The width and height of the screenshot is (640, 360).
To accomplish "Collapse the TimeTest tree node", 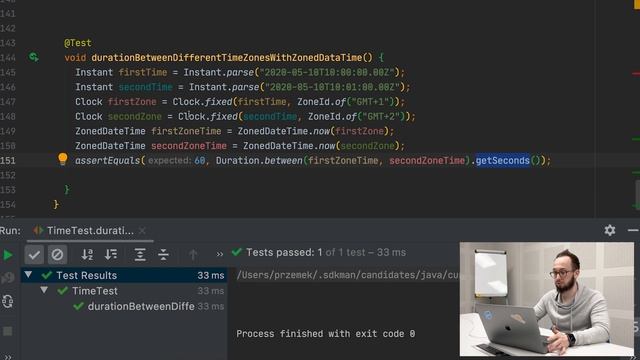I will point(44,290).
